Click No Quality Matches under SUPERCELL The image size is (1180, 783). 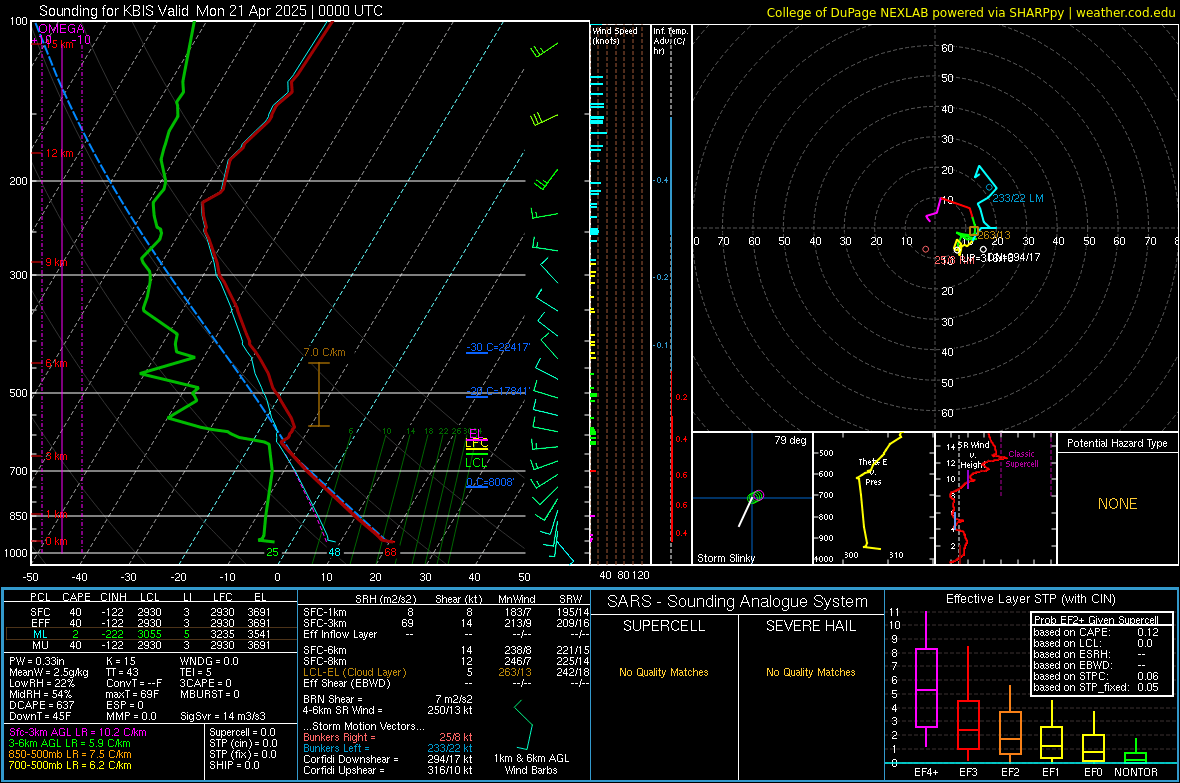tap(664, 672)
